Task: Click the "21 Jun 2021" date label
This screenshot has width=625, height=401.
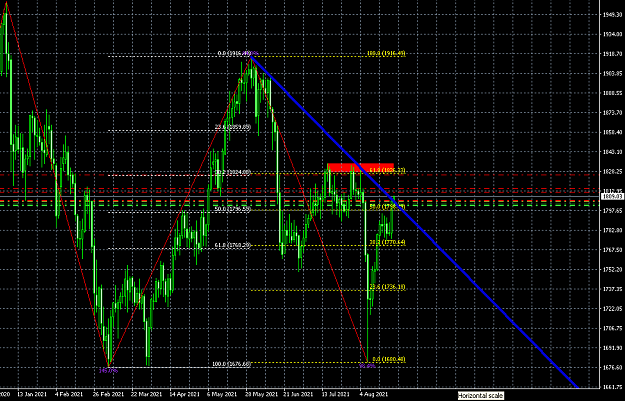Action: [x=299, y=394]
